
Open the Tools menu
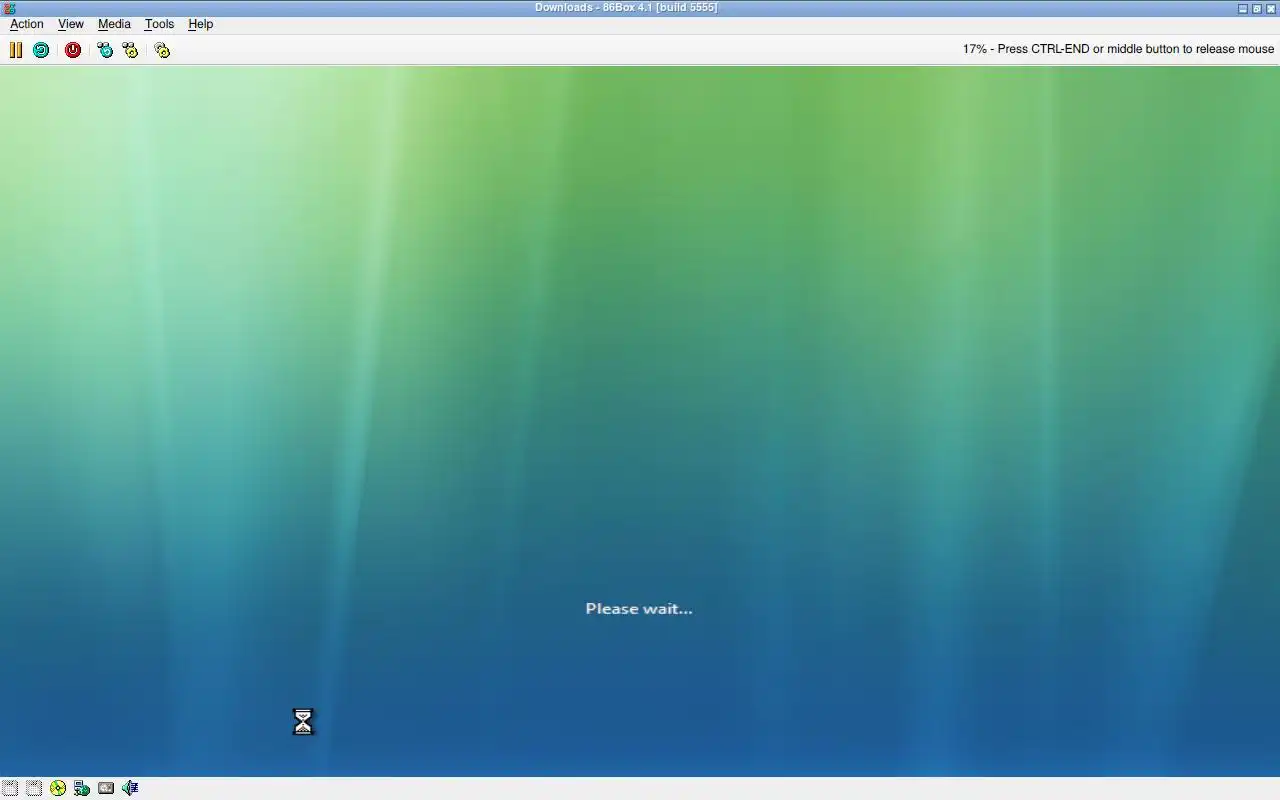pos(159,24)
